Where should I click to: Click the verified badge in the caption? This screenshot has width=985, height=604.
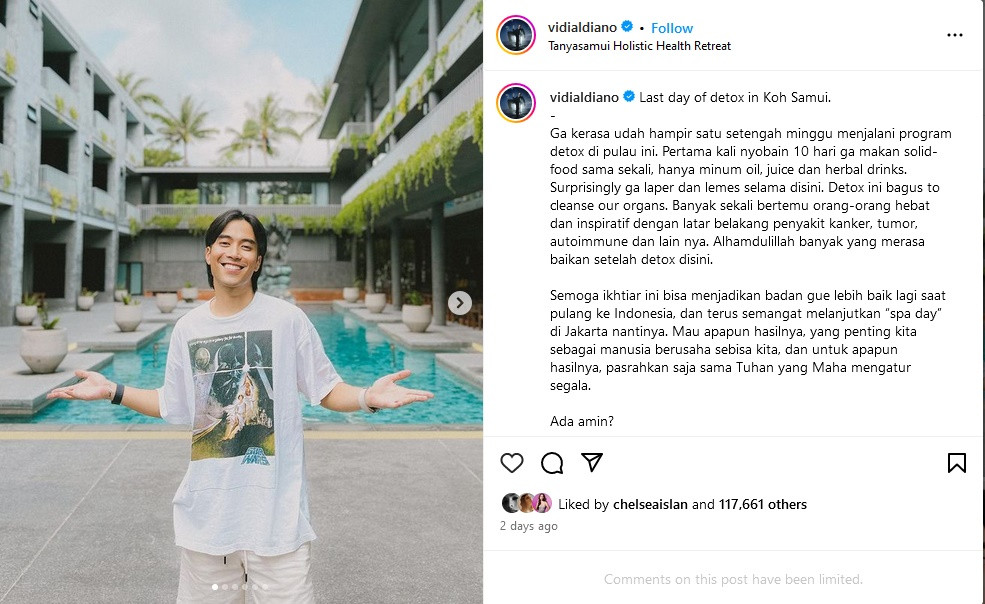629,97
